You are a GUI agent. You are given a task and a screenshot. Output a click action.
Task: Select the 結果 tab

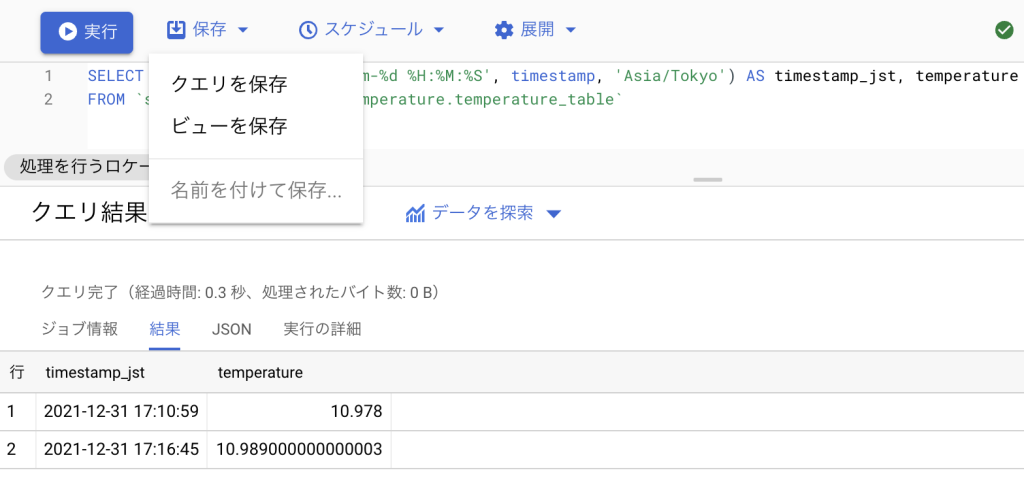(165, 329)
